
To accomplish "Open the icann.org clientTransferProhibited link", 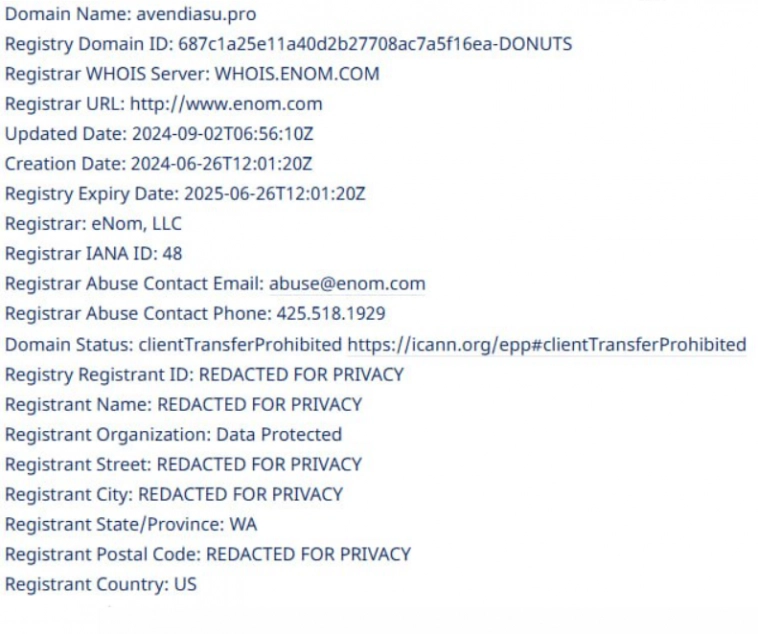I will 547,345.
